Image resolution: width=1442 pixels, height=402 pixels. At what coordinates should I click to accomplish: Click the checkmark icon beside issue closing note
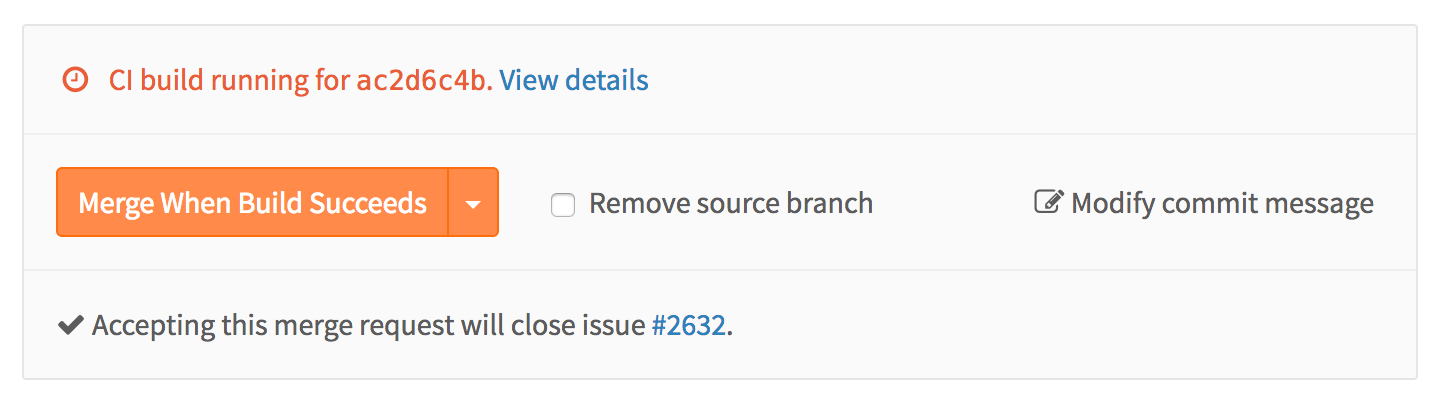coord(70,326)
